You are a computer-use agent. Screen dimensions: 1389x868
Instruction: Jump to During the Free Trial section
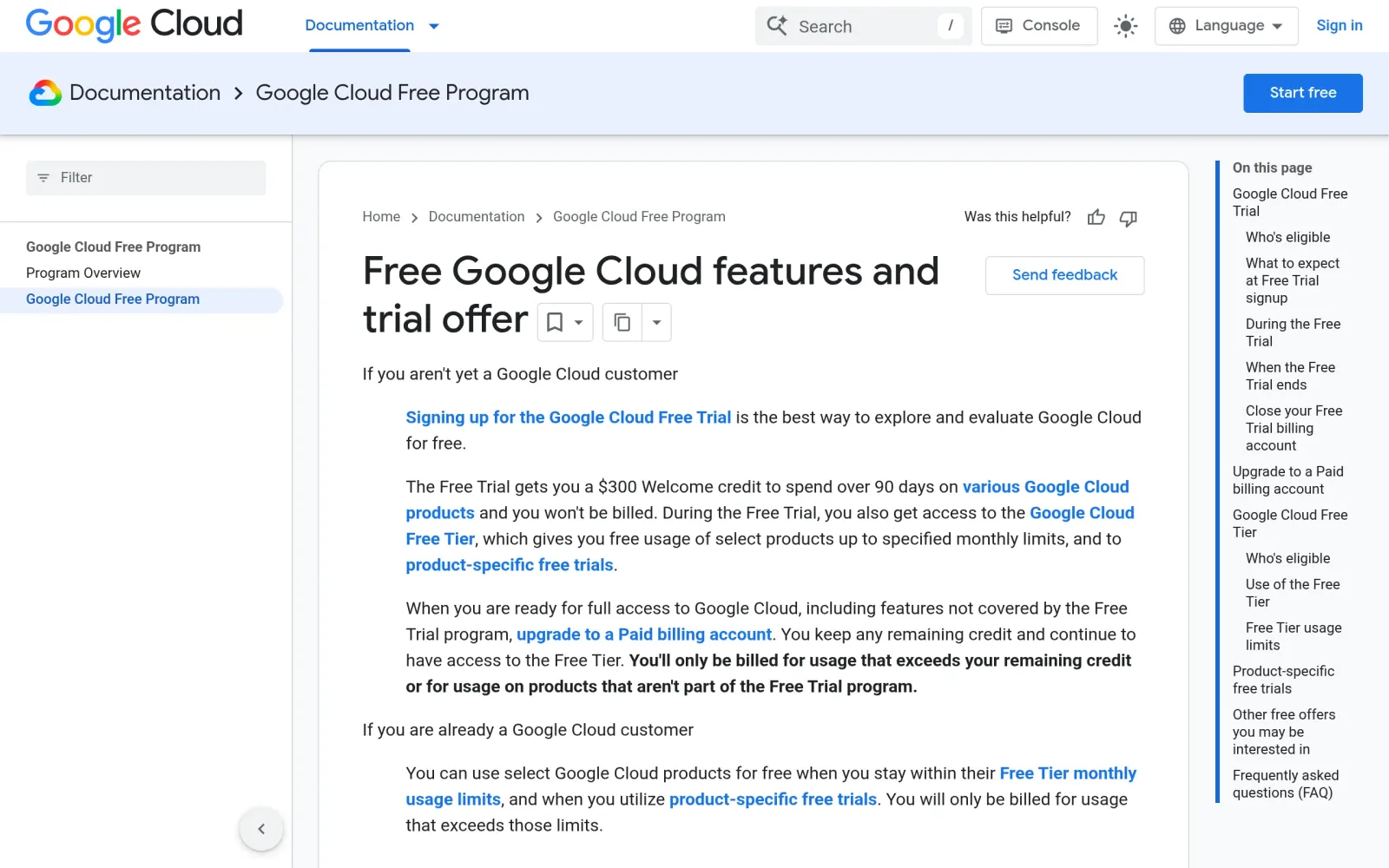(x=1293, y=332)
